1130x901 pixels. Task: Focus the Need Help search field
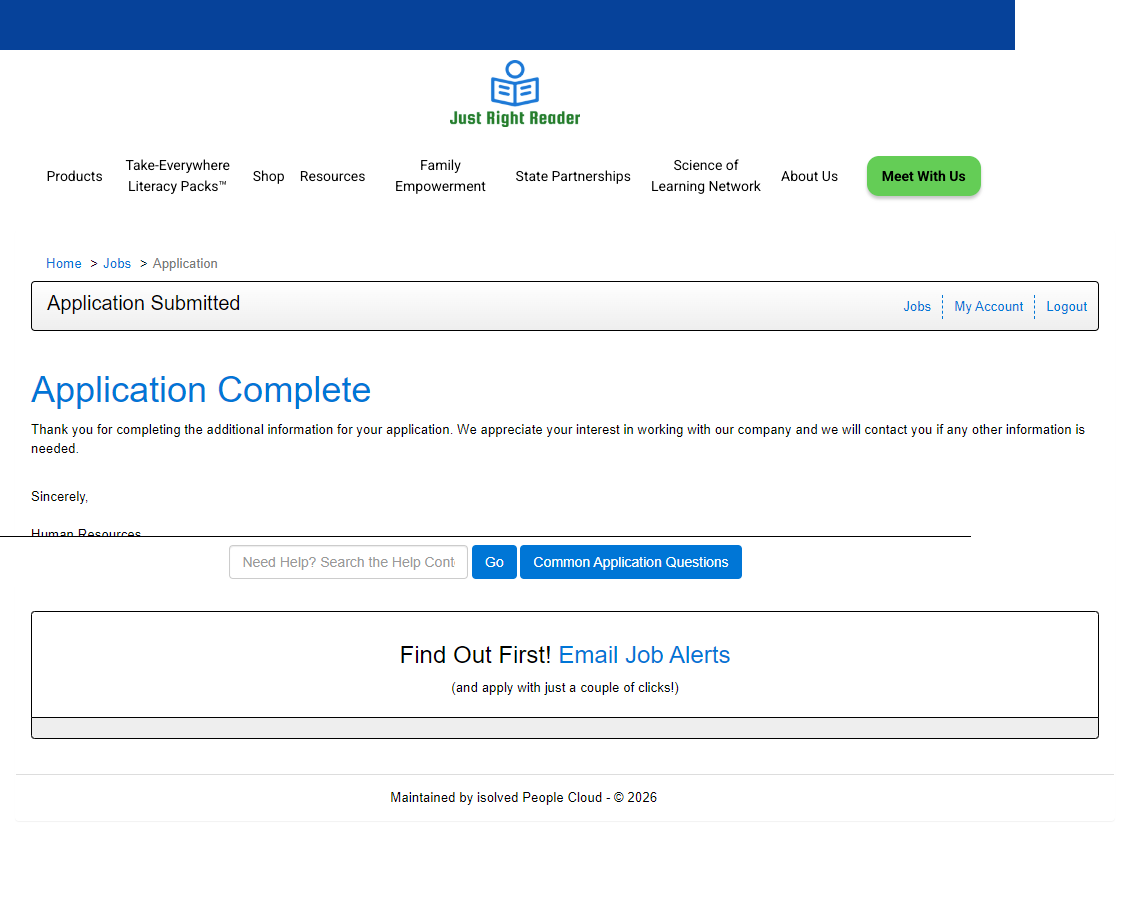(x=348, y=562)
